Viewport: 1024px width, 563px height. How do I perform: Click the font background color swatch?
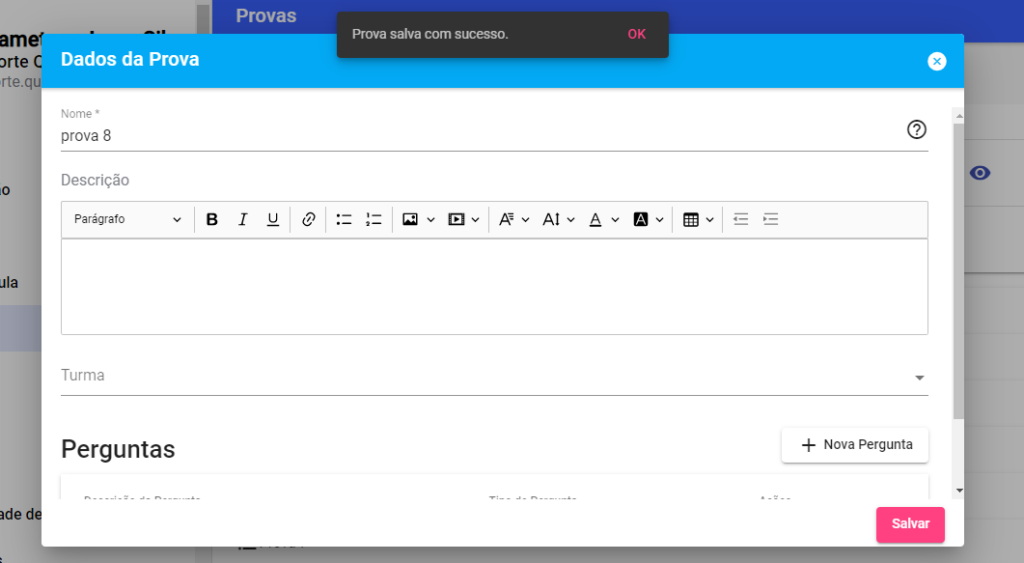point(641,219)
